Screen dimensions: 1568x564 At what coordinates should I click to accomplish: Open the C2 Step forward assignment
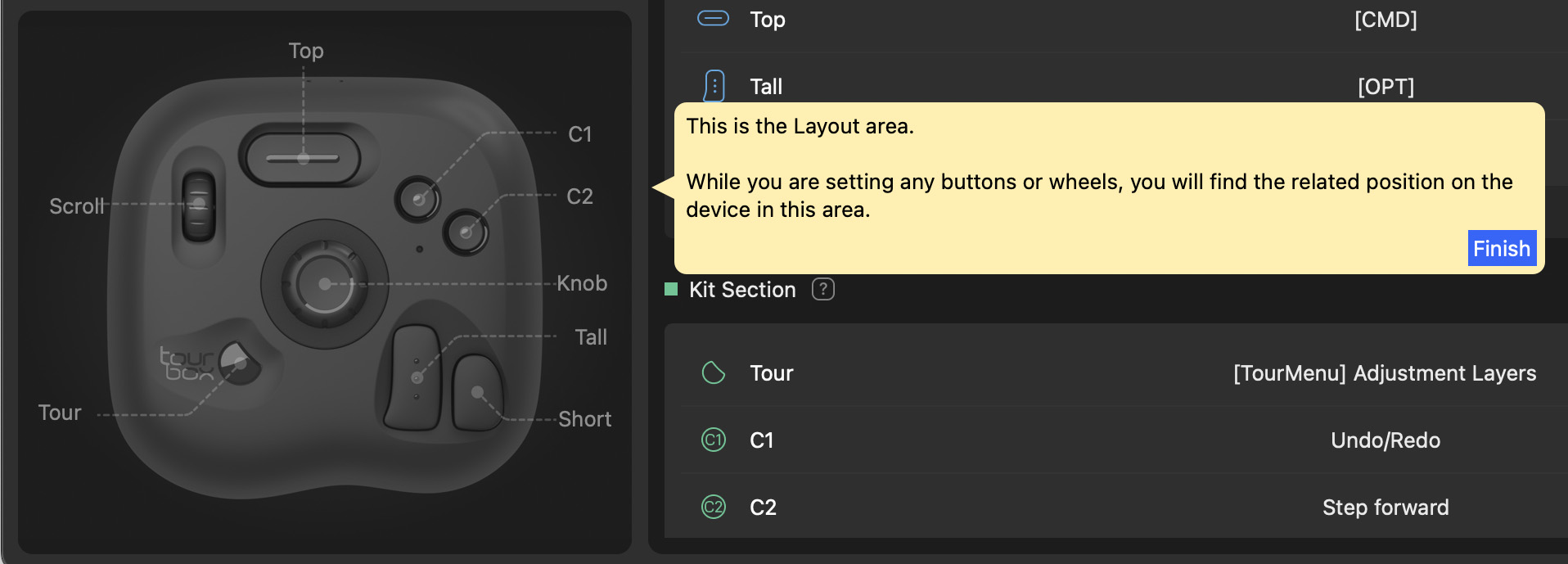1385,508
